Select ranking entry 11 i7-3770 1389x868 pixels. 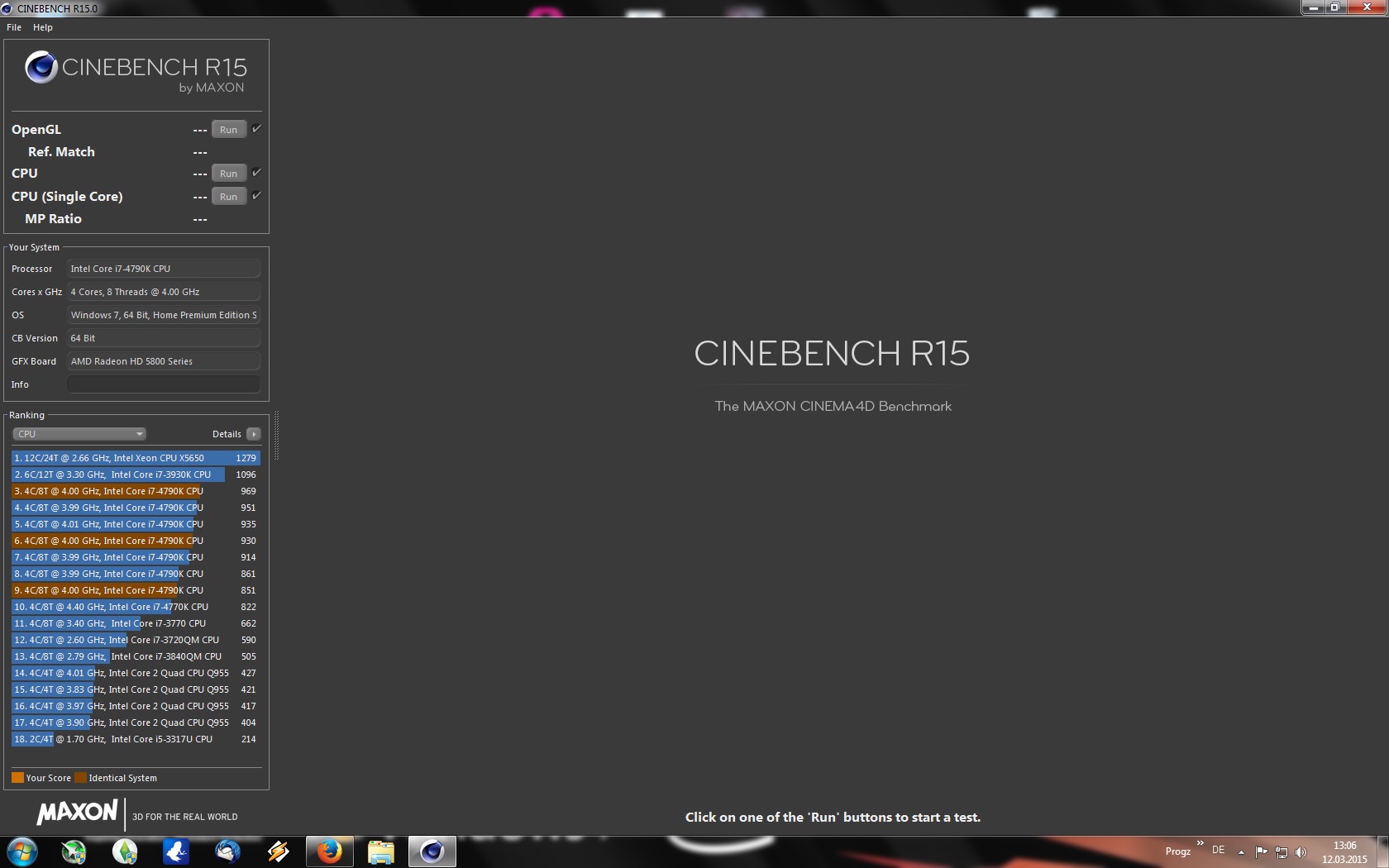pyautogui.click(x=136, y=623)
